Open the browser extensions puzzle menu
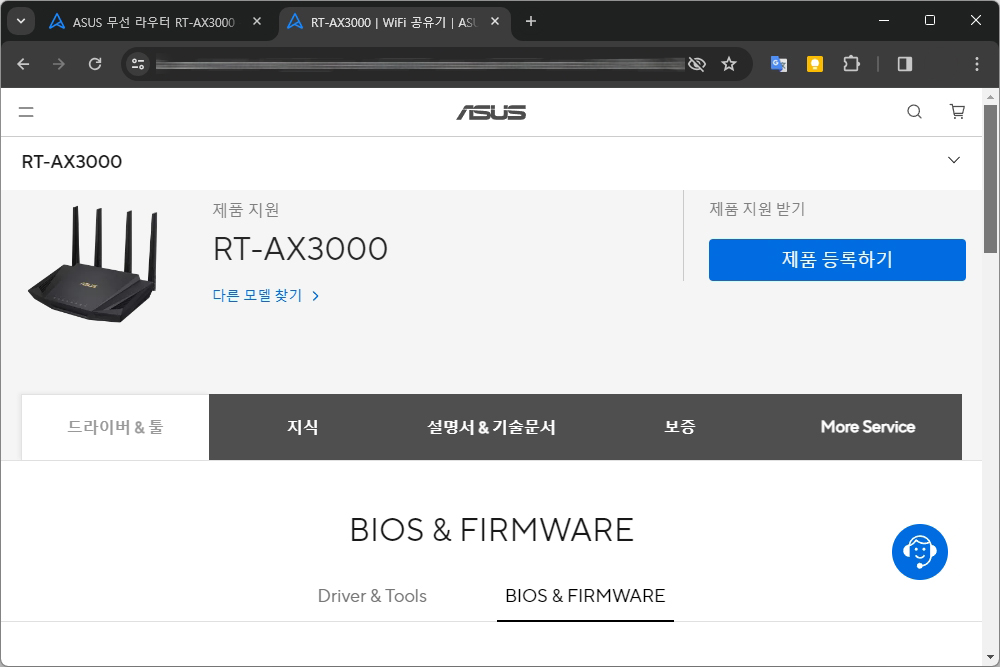1000x667 pixels. tap(851, 64)
